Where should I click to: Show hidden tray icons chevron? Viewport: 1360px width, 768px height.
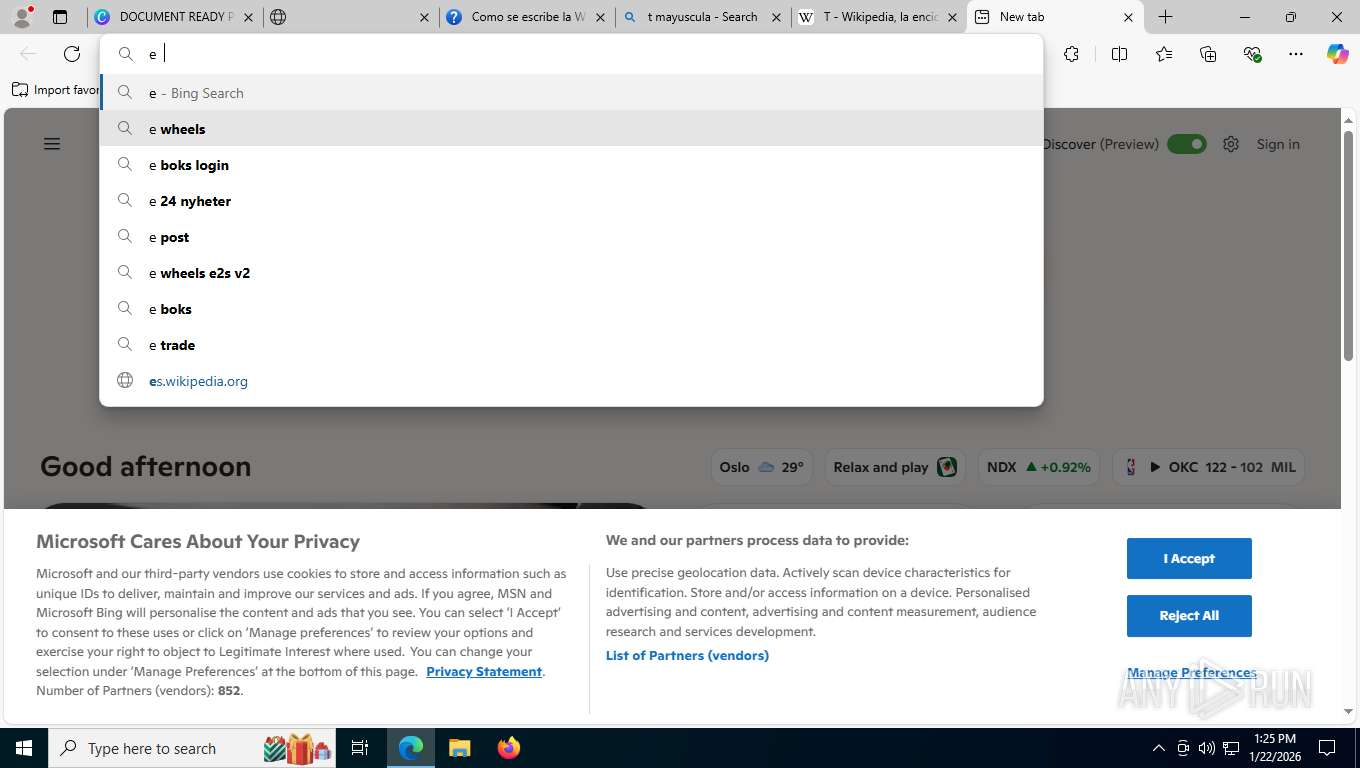[1159, 748]
